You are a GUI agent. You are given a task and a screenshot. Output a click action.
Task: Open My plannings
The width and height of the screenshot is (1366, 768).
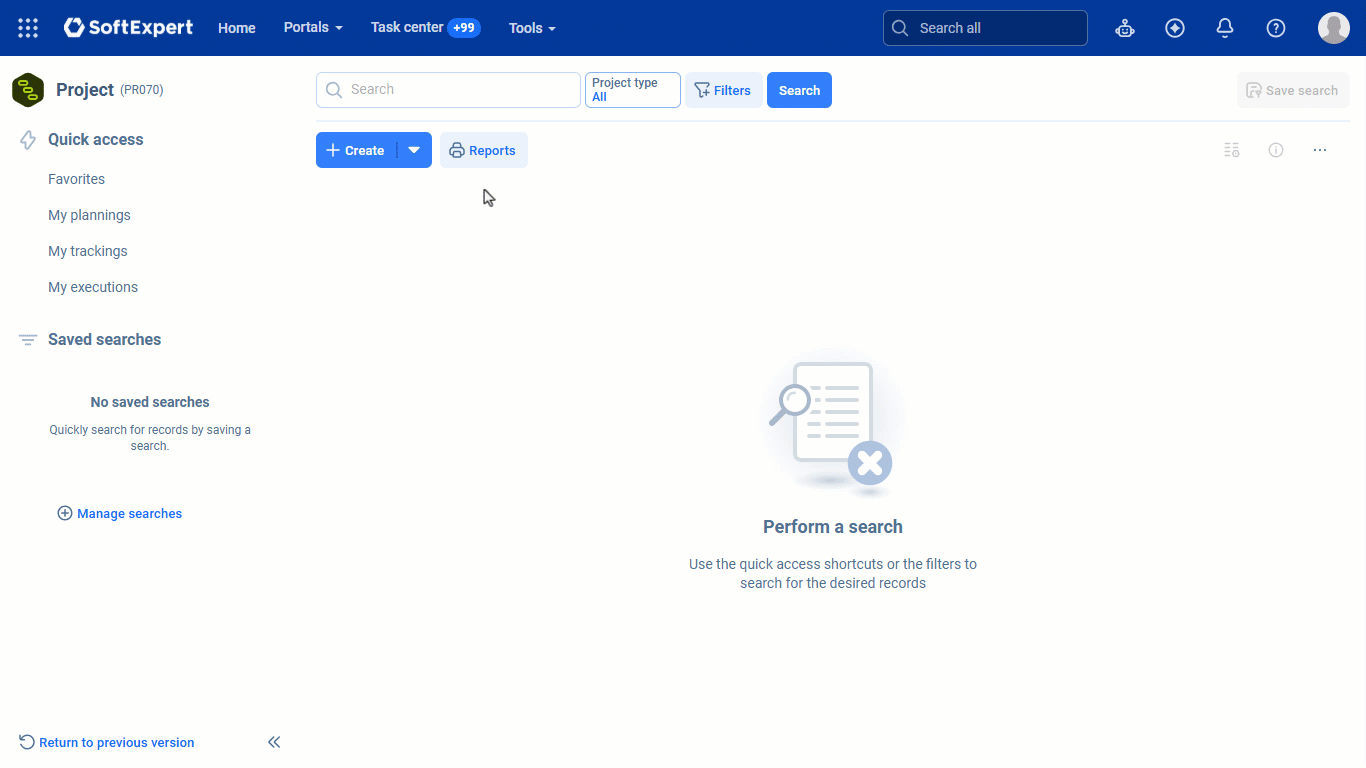[89, 215]
